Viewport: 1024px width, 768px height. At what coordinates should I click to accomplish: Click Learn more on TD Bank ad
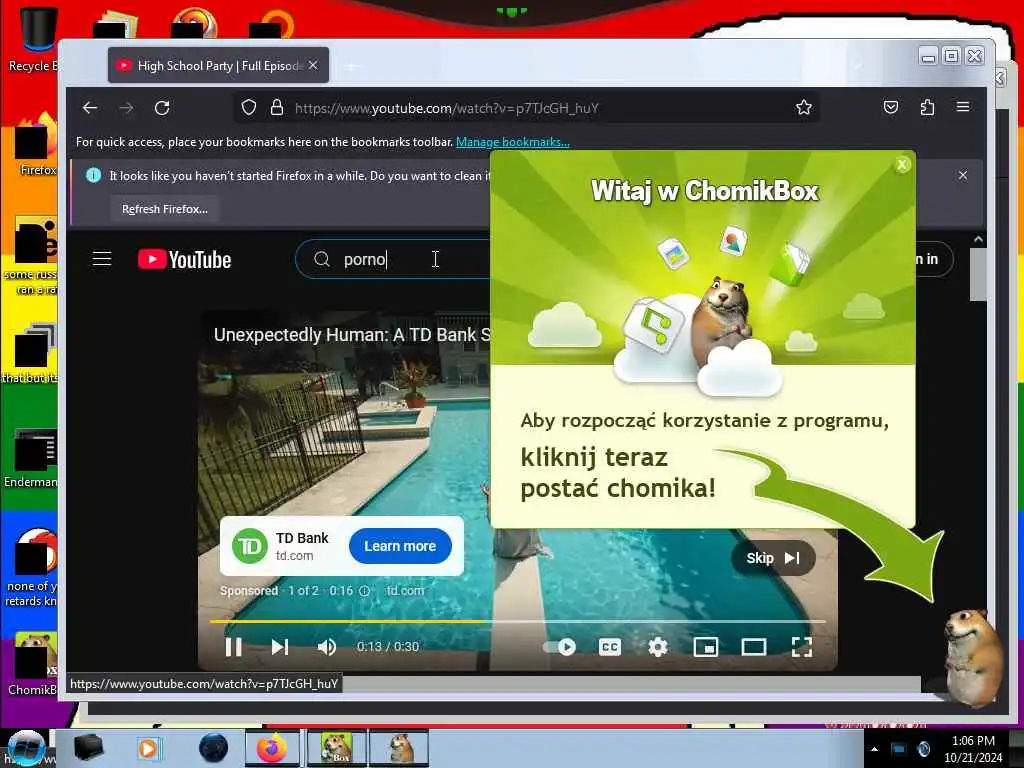(400, 546)
